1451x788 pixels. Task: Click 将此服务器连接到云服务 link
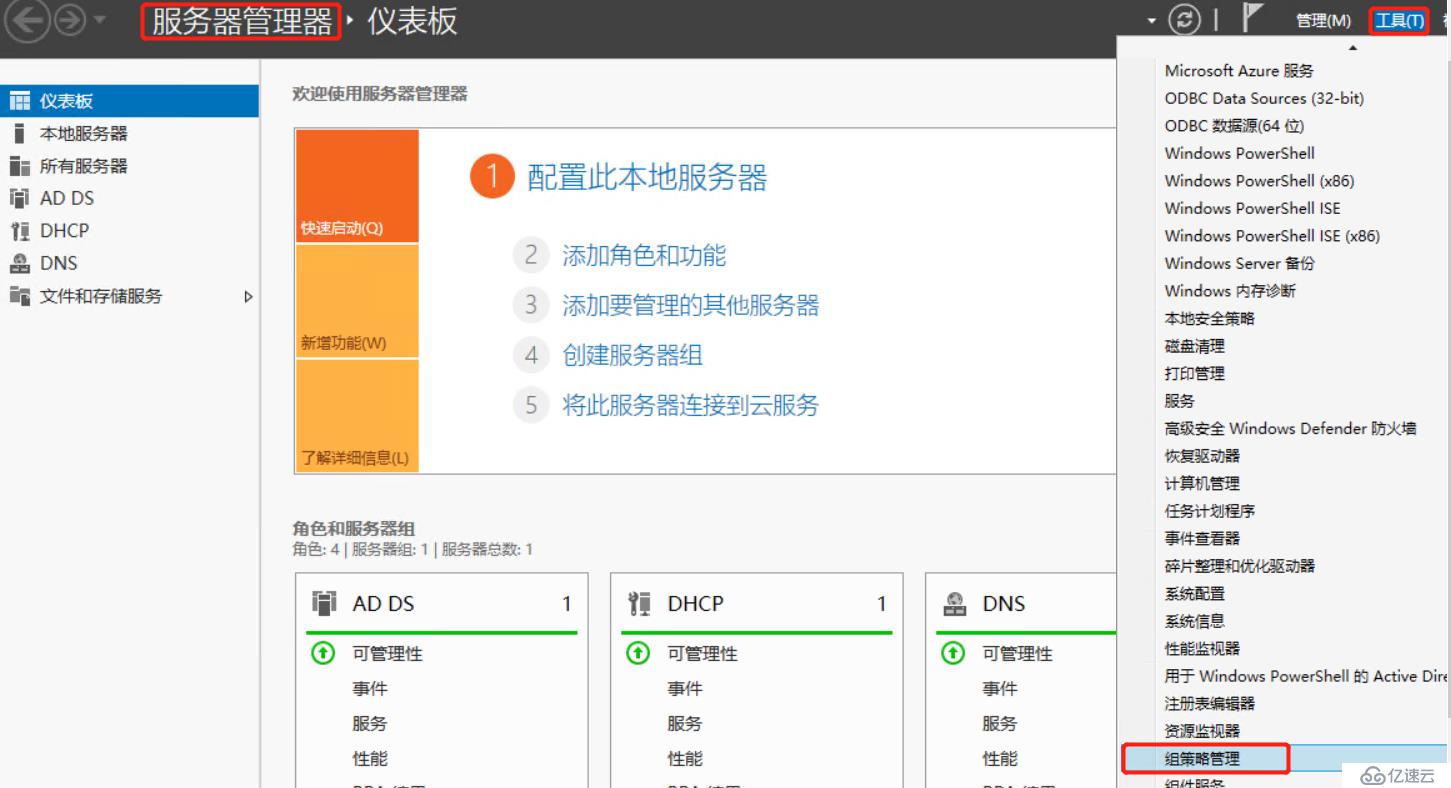tap(691, 405)
